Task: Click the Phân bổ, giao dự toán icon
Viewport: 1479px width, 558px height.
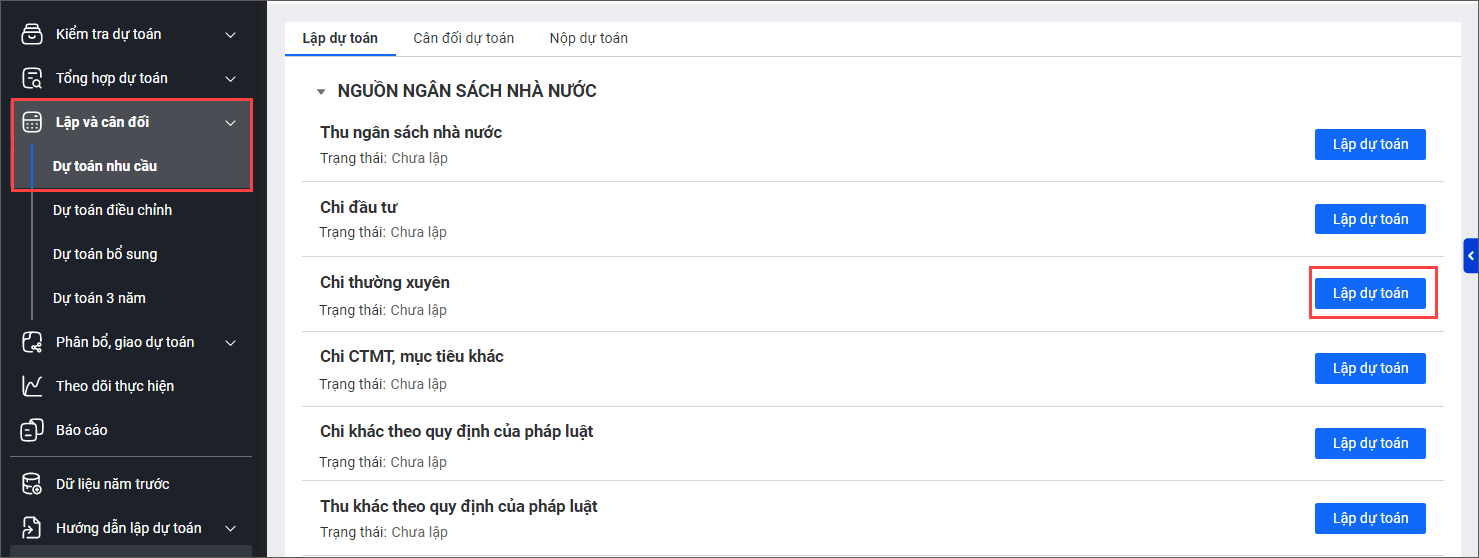Action: coord(33,342)
